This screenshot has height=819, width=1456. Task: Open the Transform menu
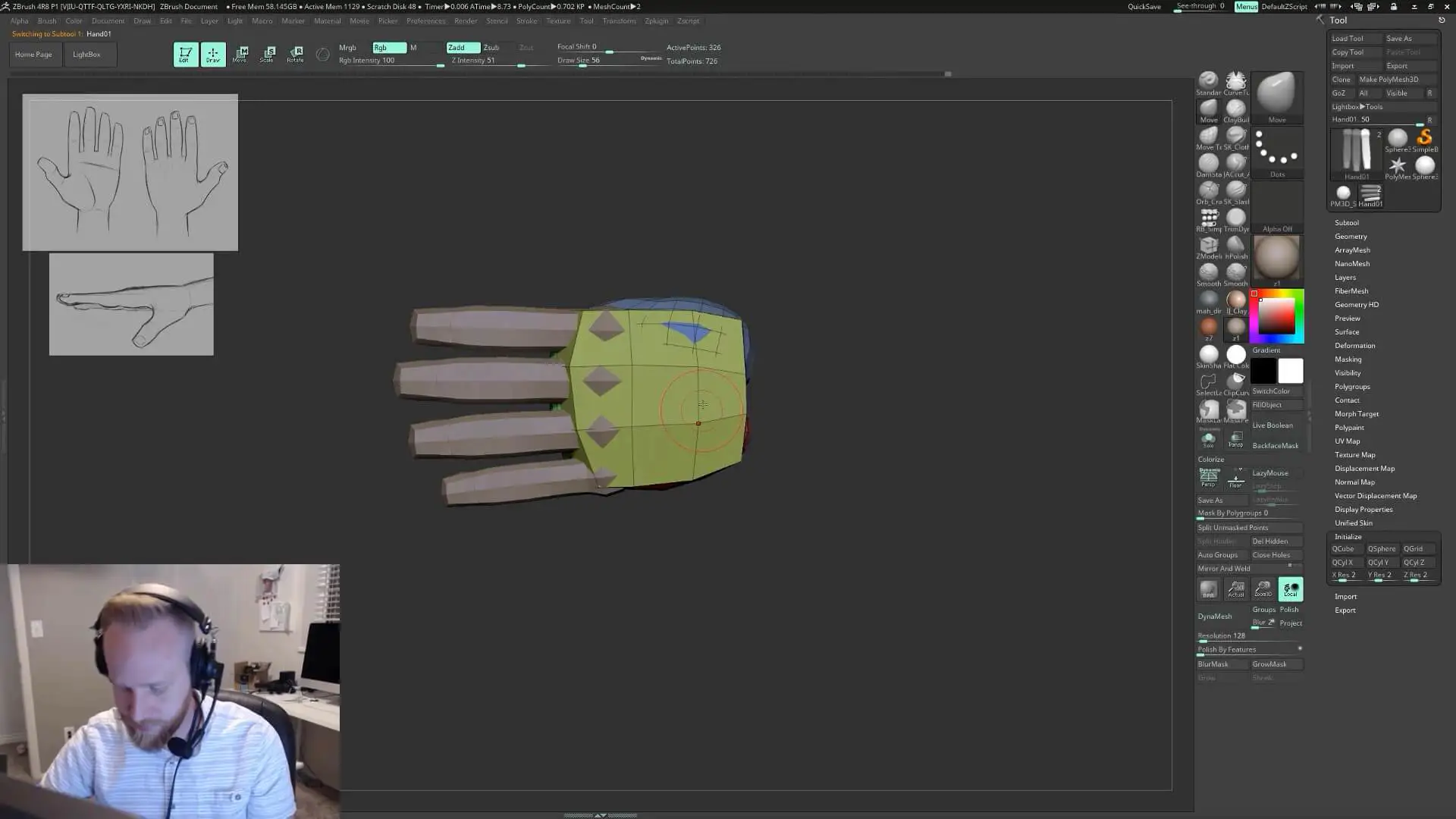(x=619, y=21)
